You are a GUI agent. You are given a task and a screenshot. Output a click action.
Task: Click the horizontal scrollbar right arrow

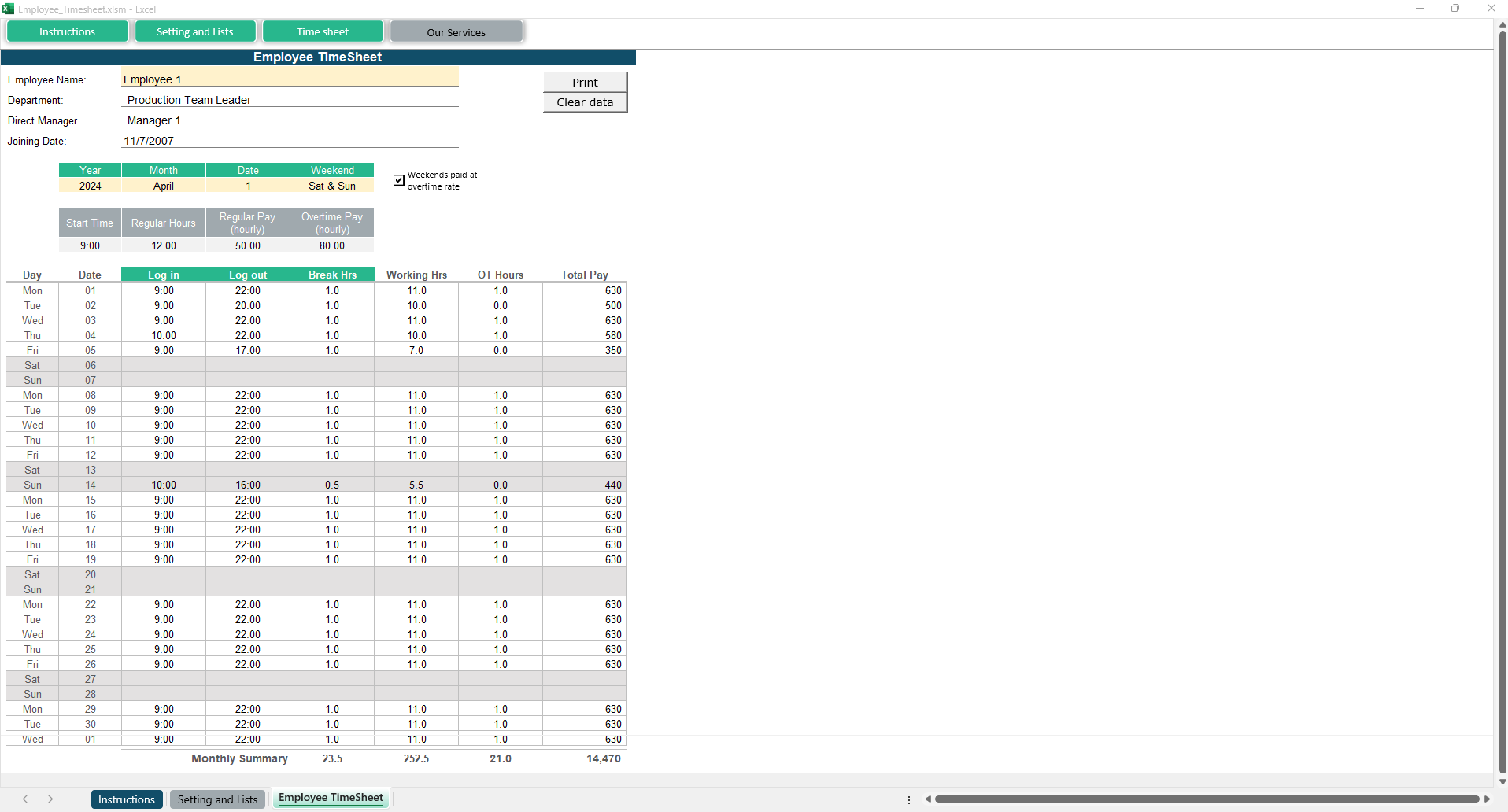point(1487,799)
